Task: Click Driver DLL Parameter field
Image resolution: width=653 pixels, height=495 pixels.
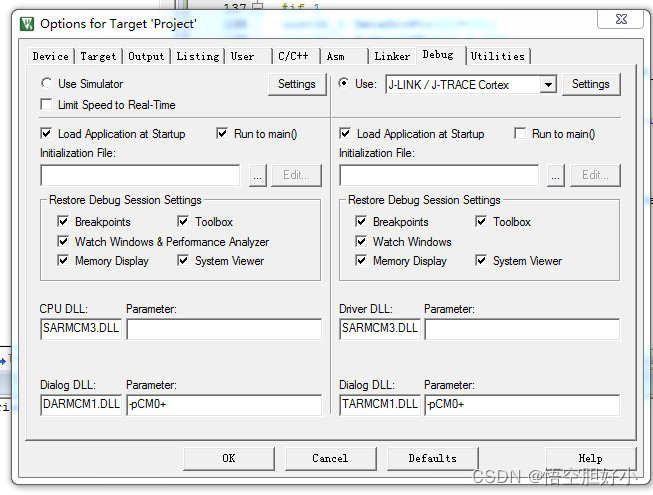Action: [x=522, y=329]
